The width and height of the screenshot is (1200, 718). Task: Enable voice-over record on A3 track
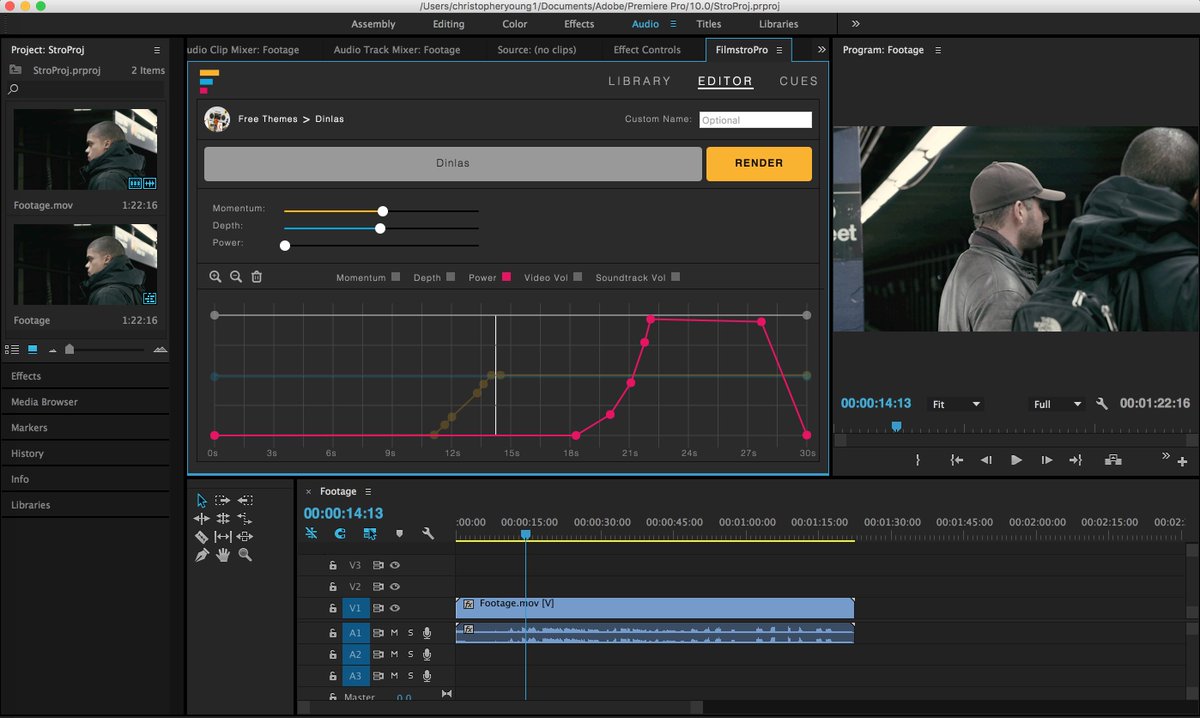(x=427, y=676)
